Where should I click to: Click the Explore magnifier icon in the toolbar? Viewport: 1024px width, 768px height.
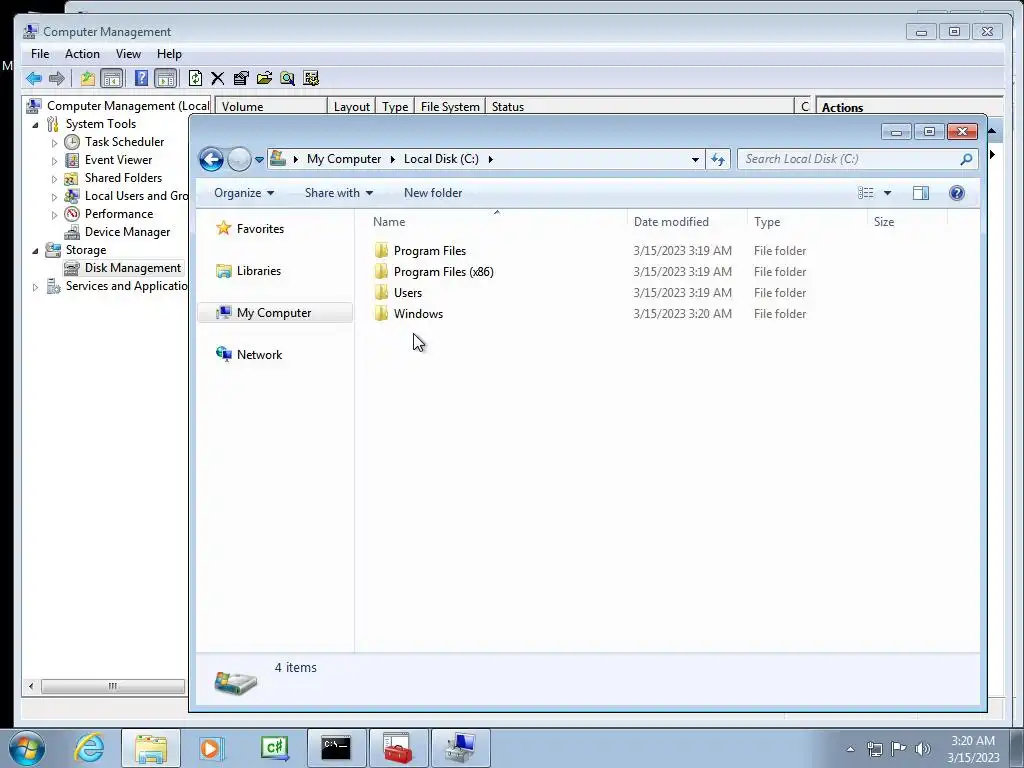[x=287, y=79]
